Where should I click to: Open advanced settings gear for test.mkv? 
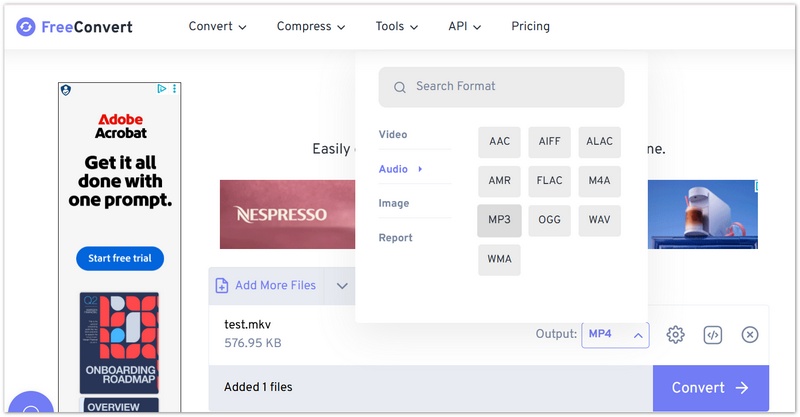click(675, 335)
